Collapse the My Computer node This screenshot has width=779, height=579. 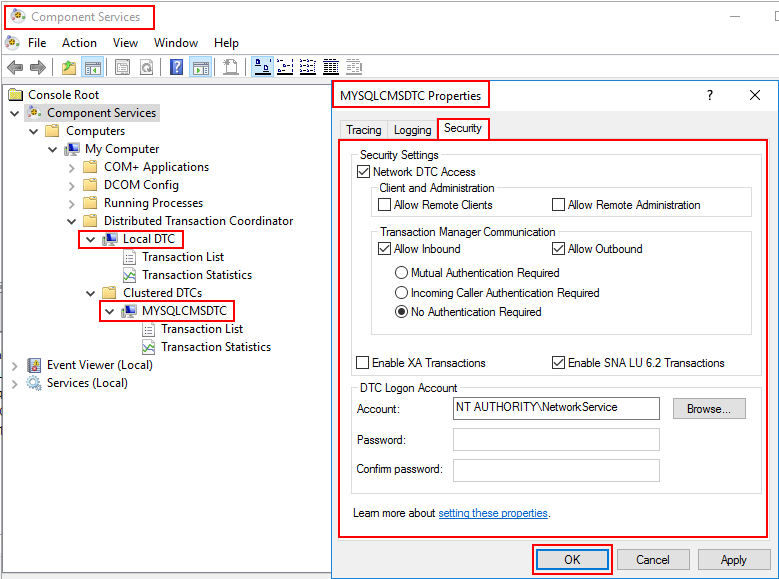[53, 149]
